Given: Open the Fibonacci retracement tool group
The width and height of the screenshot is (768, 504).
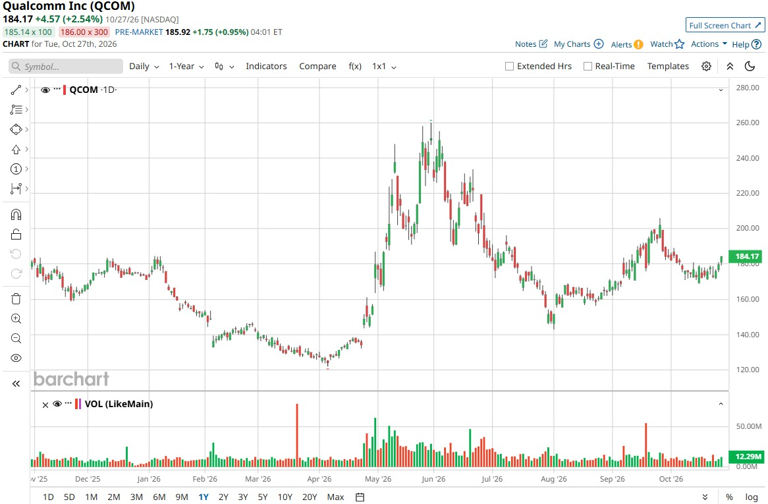Looking at the screenshot, I should tap(16, 110).
